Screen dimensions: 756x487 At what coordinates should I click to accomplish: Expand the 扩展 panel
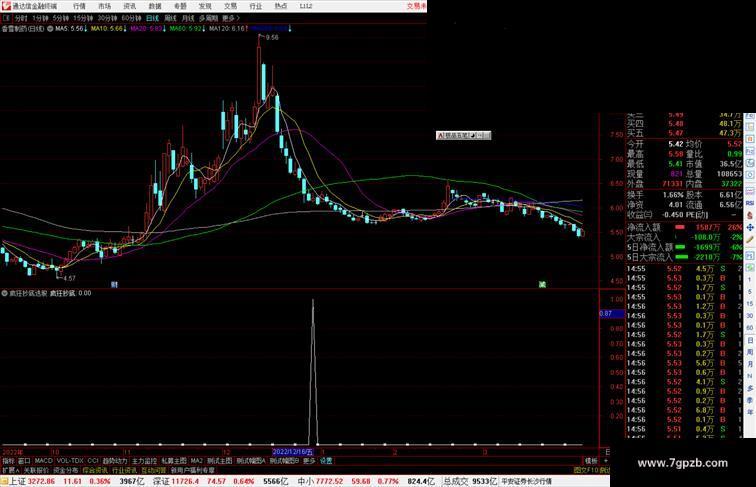click(10, 470)
